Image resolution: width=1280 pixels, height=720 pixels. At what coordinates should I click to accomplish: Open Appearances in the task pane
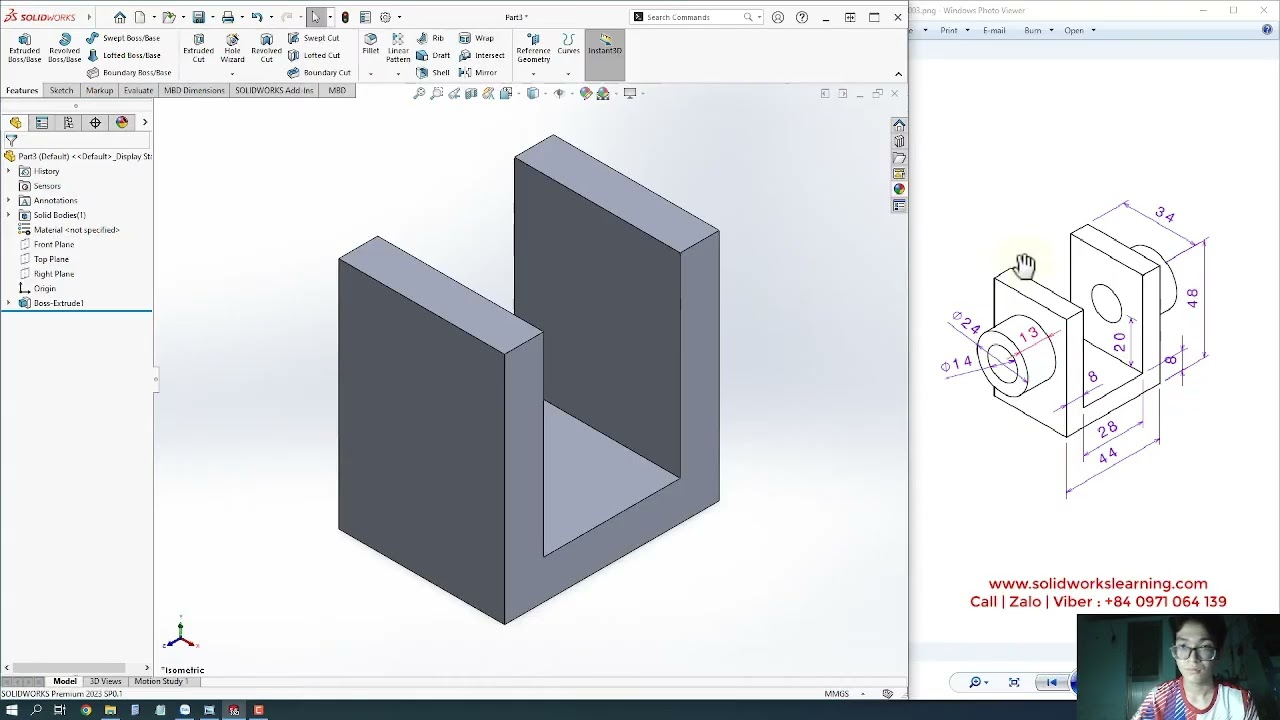899,189
